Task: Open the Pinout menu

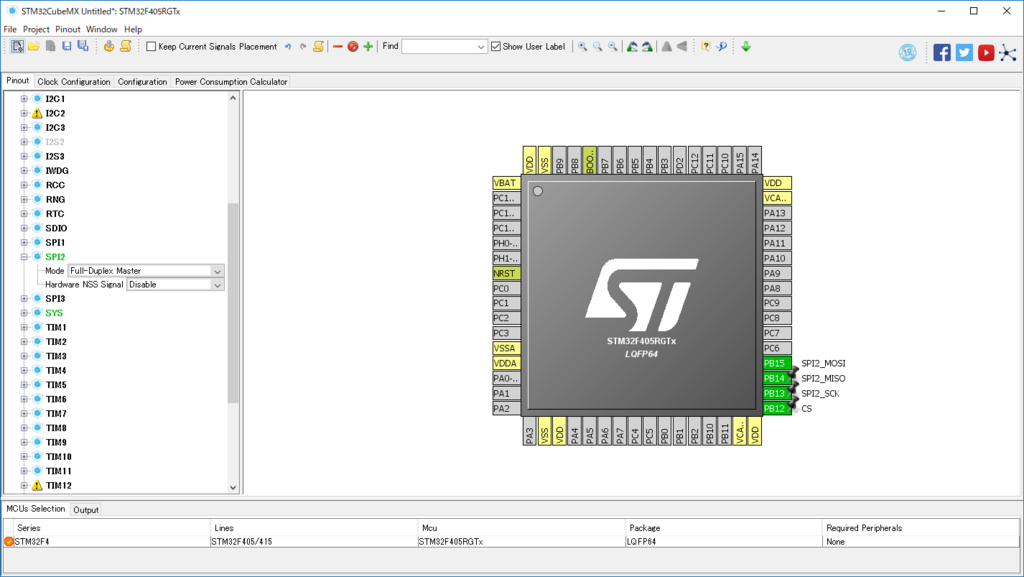Action: click(68, 29)
